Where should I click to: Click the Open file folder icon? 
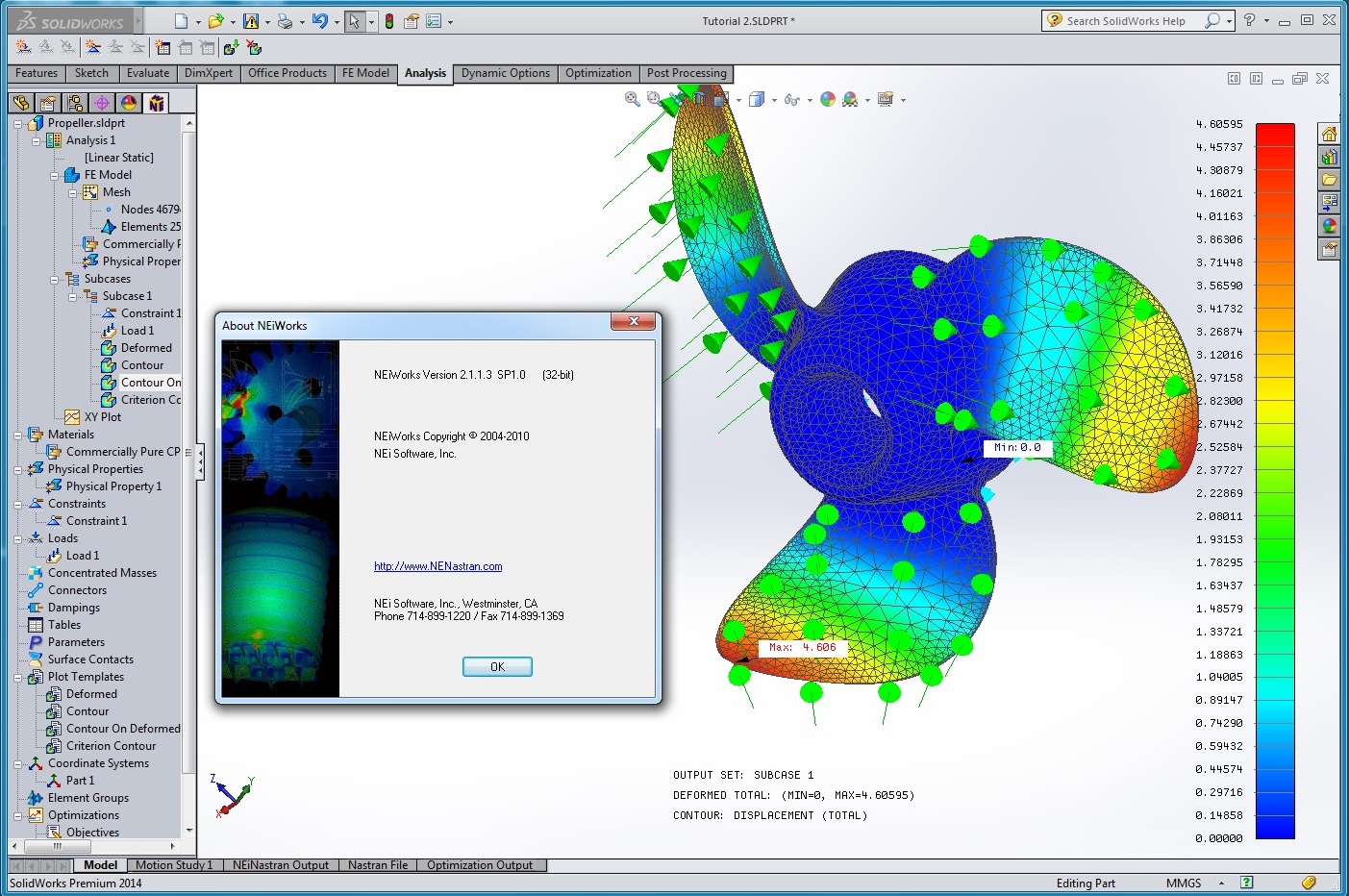[x=215, y=20]
